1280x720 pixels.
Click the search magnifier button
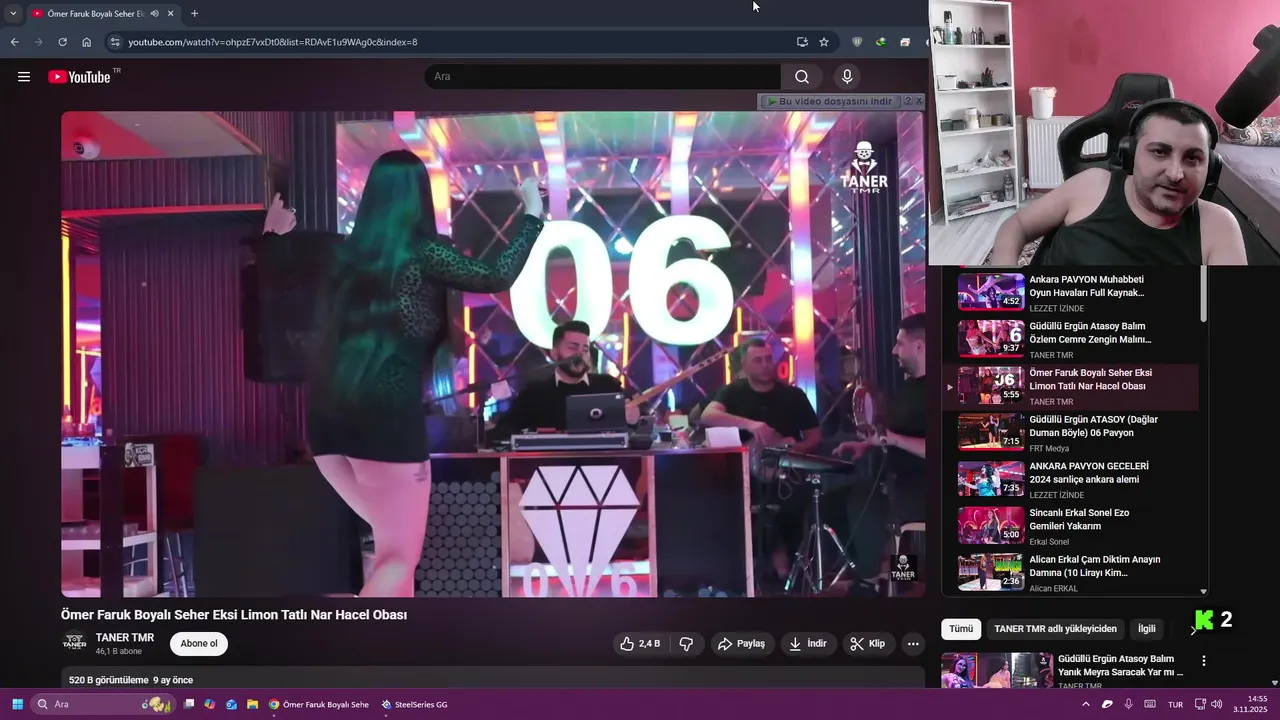click(802, 77)
